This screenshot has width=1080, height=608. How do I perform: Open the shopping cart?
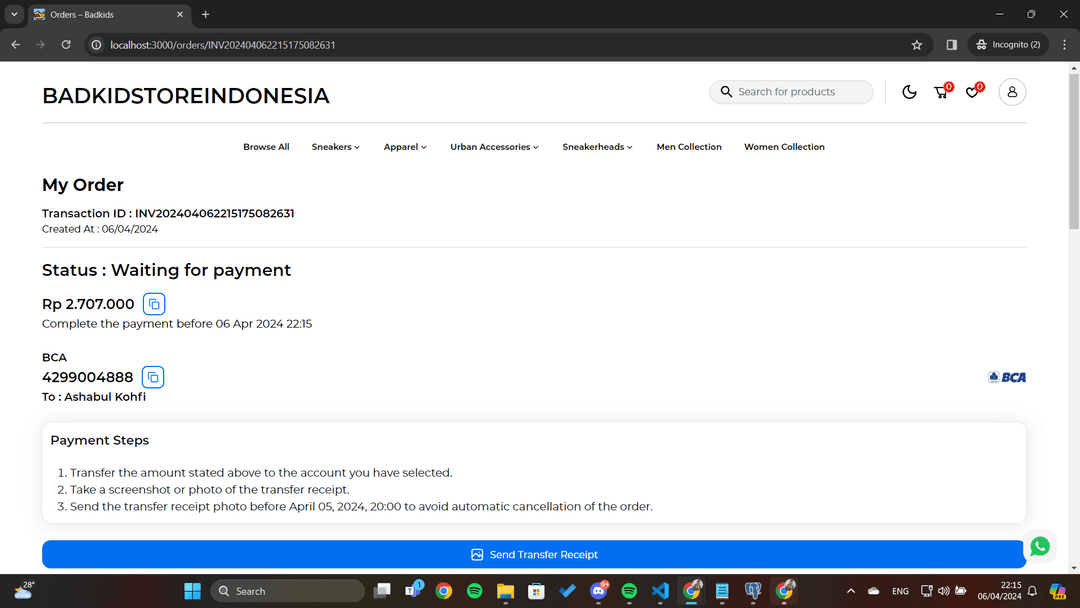point(942,92)
